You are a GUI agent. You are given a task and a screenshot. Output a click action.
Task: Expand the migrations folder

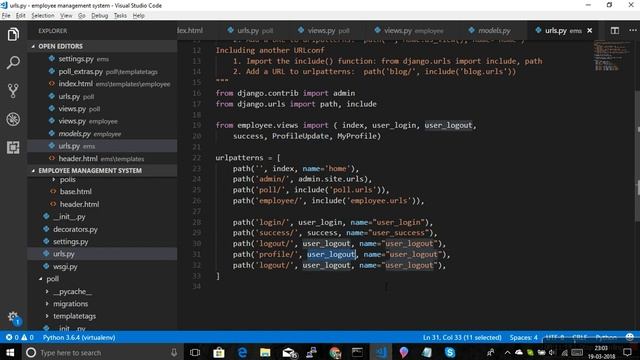(102, 304)
